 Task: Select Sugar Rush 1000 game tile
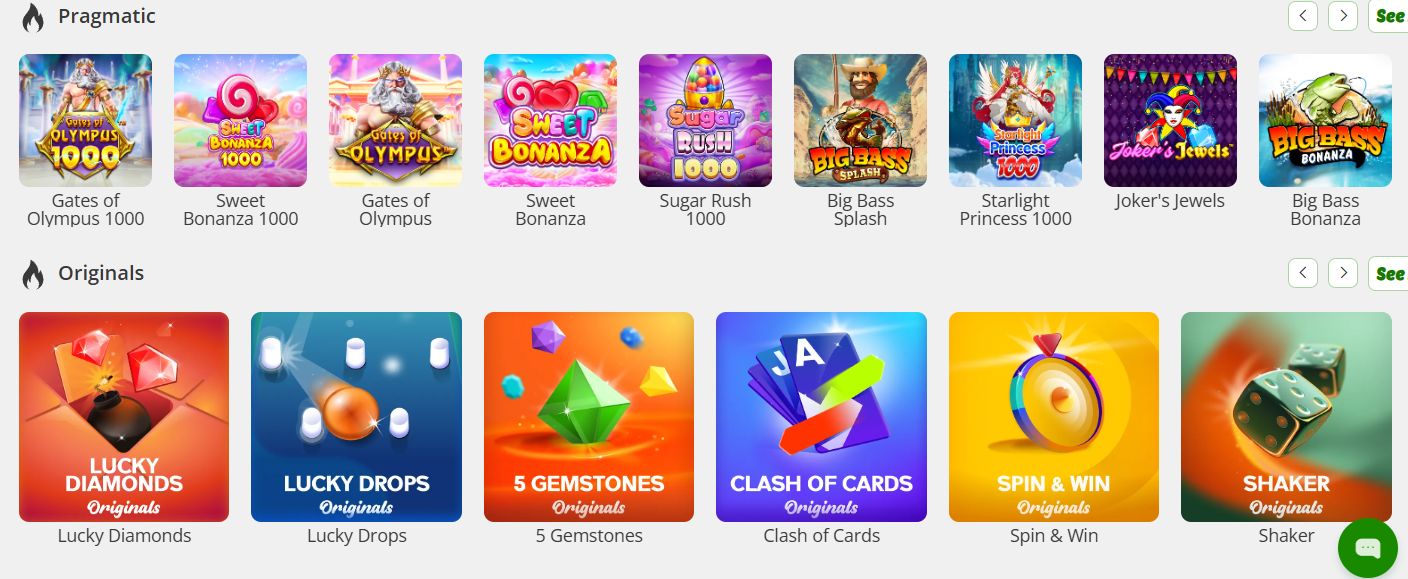pos(705,120)
